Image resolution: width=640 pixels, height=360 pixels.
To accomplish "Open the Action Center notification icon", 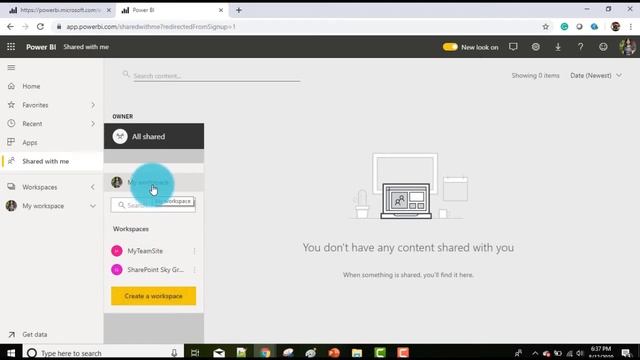I will point(627,353).
